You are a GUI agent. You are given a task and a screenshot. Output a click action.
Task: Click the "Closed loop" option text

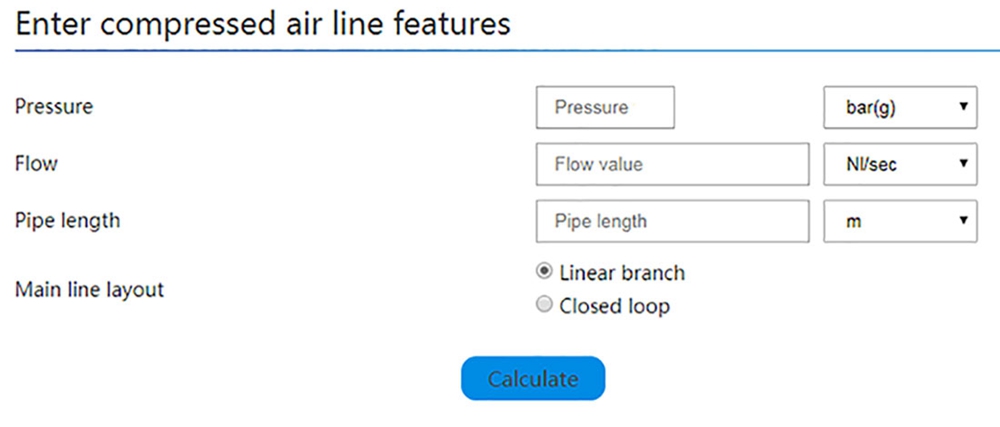click(x=614, y=306)
